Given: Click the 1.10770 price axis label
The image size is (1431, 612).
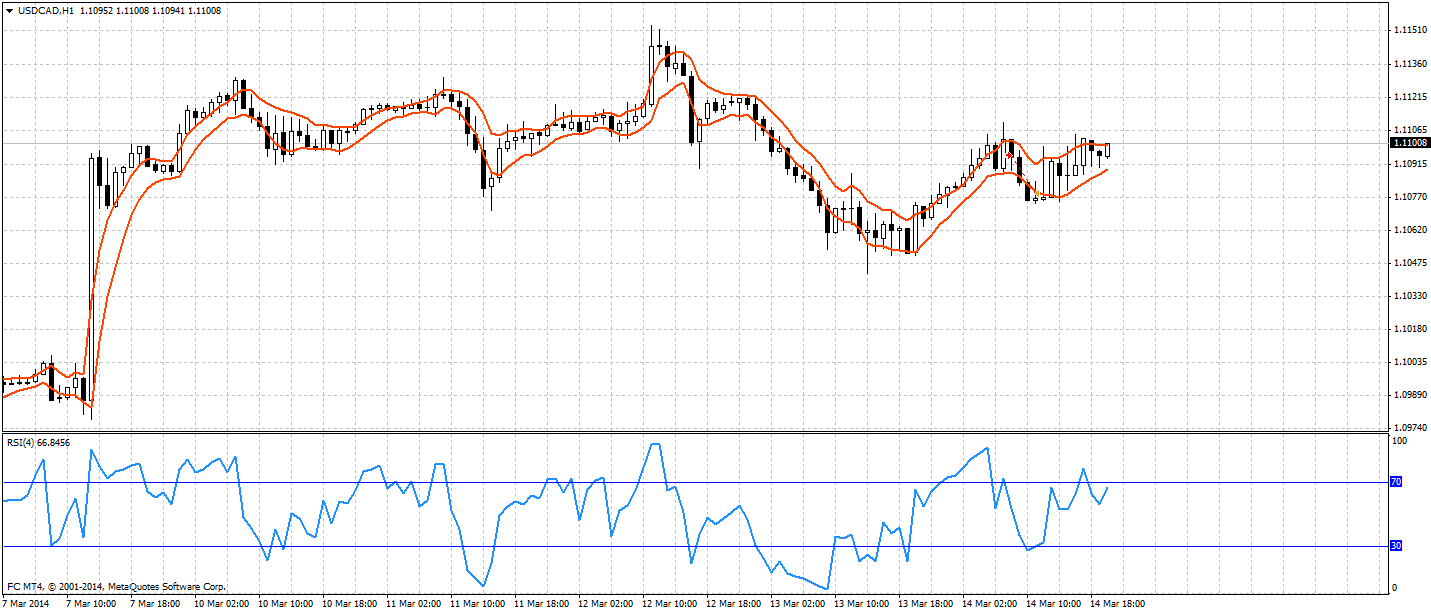Looking at the screenshot, I should tap(1409, 197).
